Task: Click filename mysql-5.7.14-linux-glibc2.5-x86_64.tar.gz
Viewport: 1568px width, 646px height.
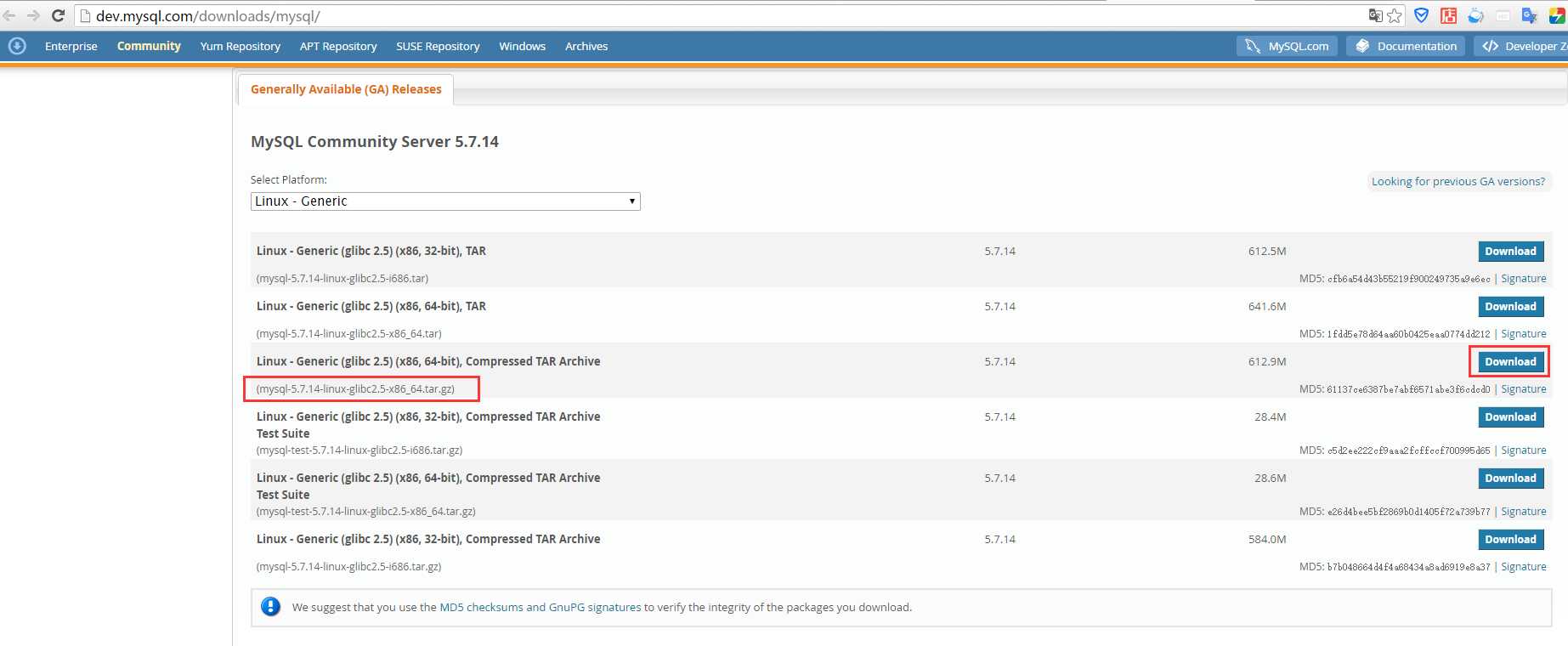Action: 355,389
